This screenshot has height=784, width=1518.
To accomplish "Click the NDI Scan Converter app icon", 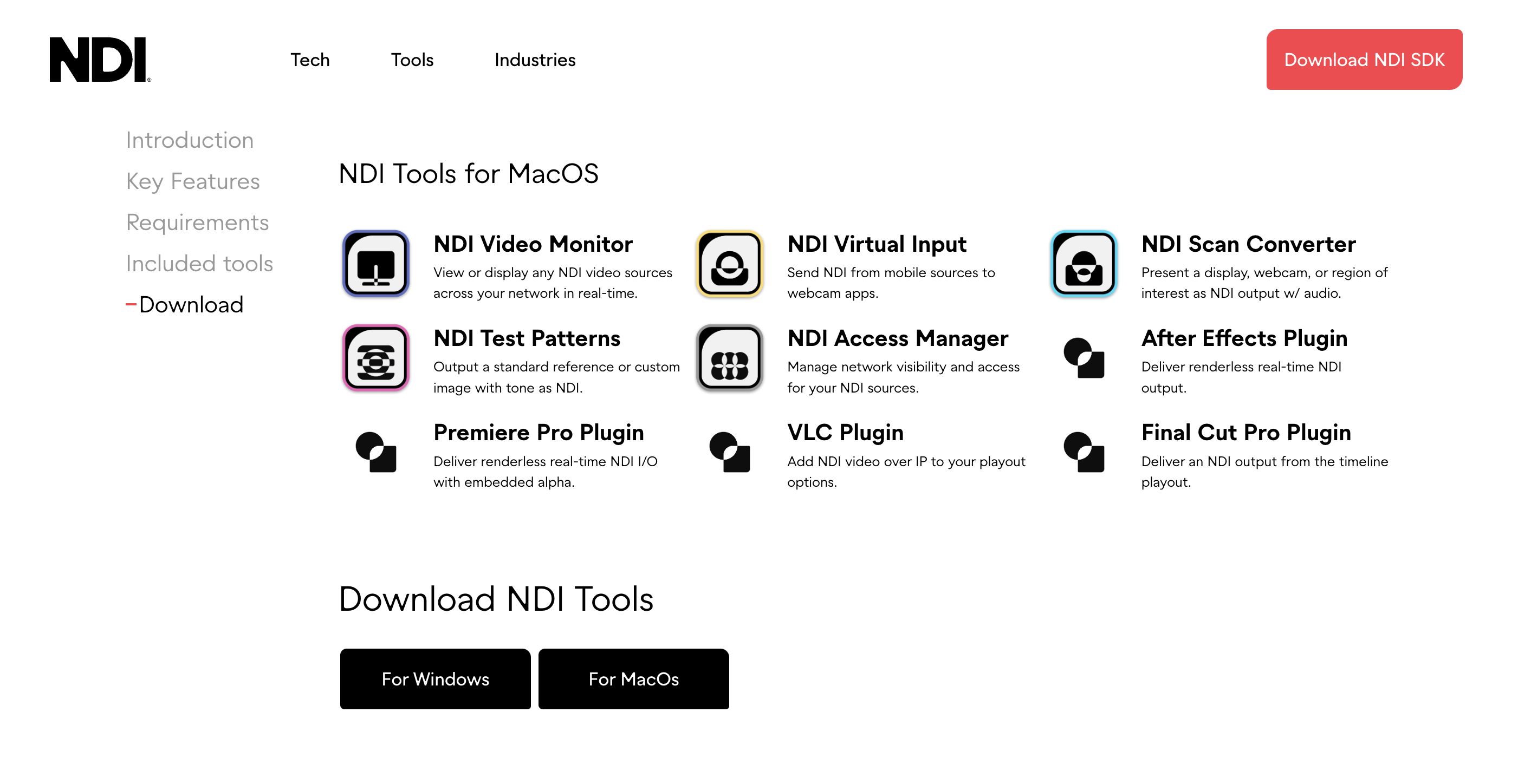I will [x=1083, y=263].
